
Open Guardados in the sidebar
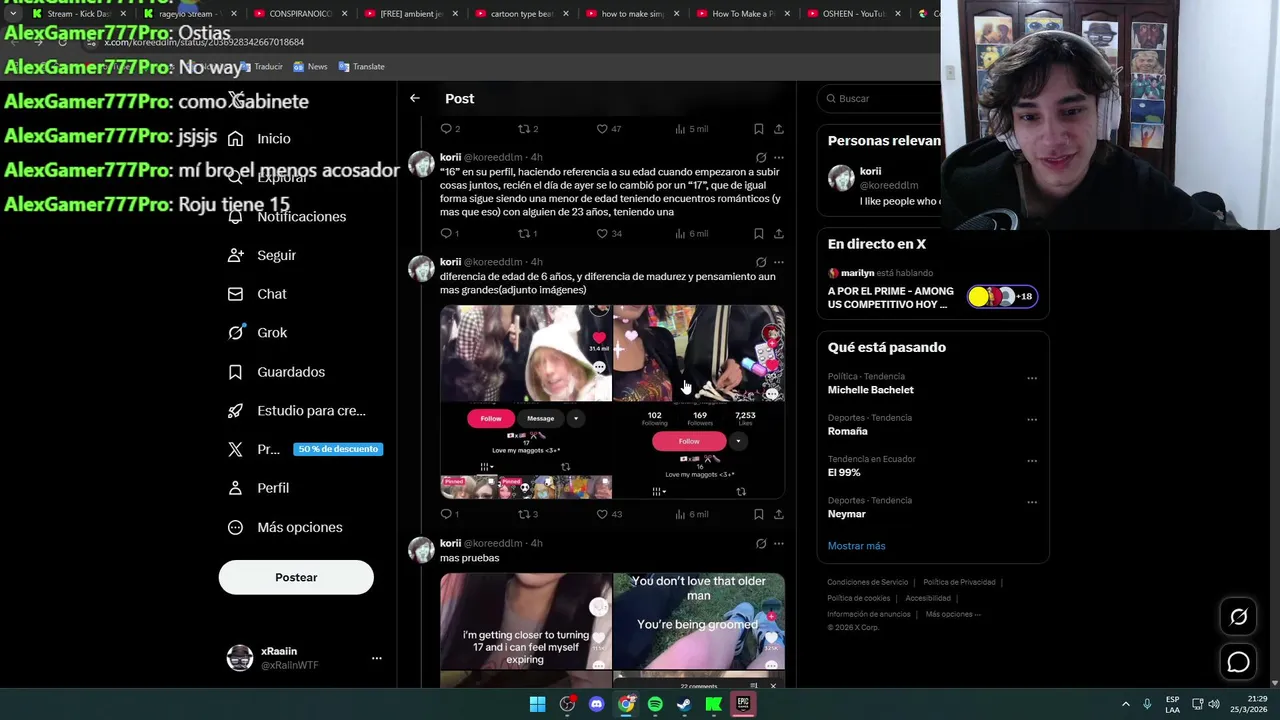pyautogui.click(x=276, y=372)
